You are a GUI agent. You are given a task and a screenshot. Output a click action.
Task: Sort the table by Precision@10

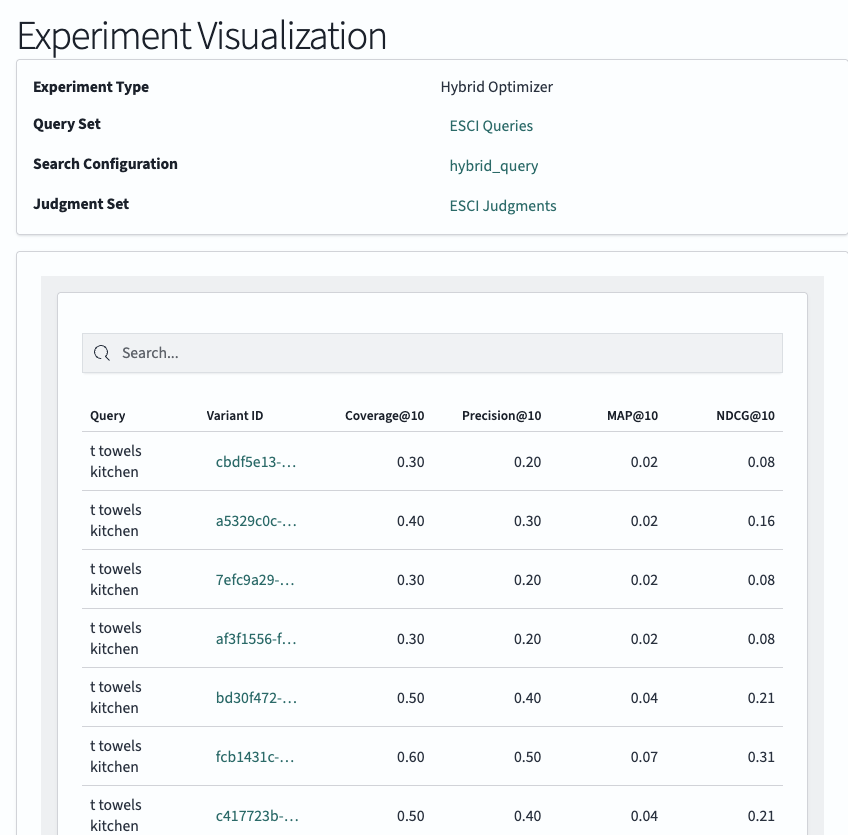point(501,416)
